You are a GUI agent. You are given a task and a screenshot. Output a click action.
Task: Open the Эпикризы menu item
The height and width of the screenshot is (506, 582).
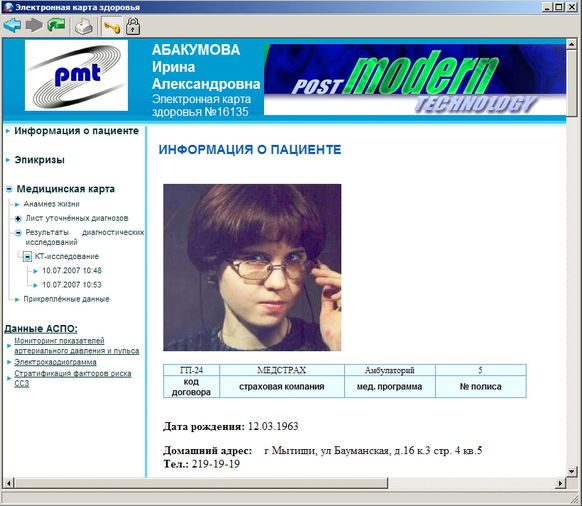pyautogui.click(x=39, y=160)
